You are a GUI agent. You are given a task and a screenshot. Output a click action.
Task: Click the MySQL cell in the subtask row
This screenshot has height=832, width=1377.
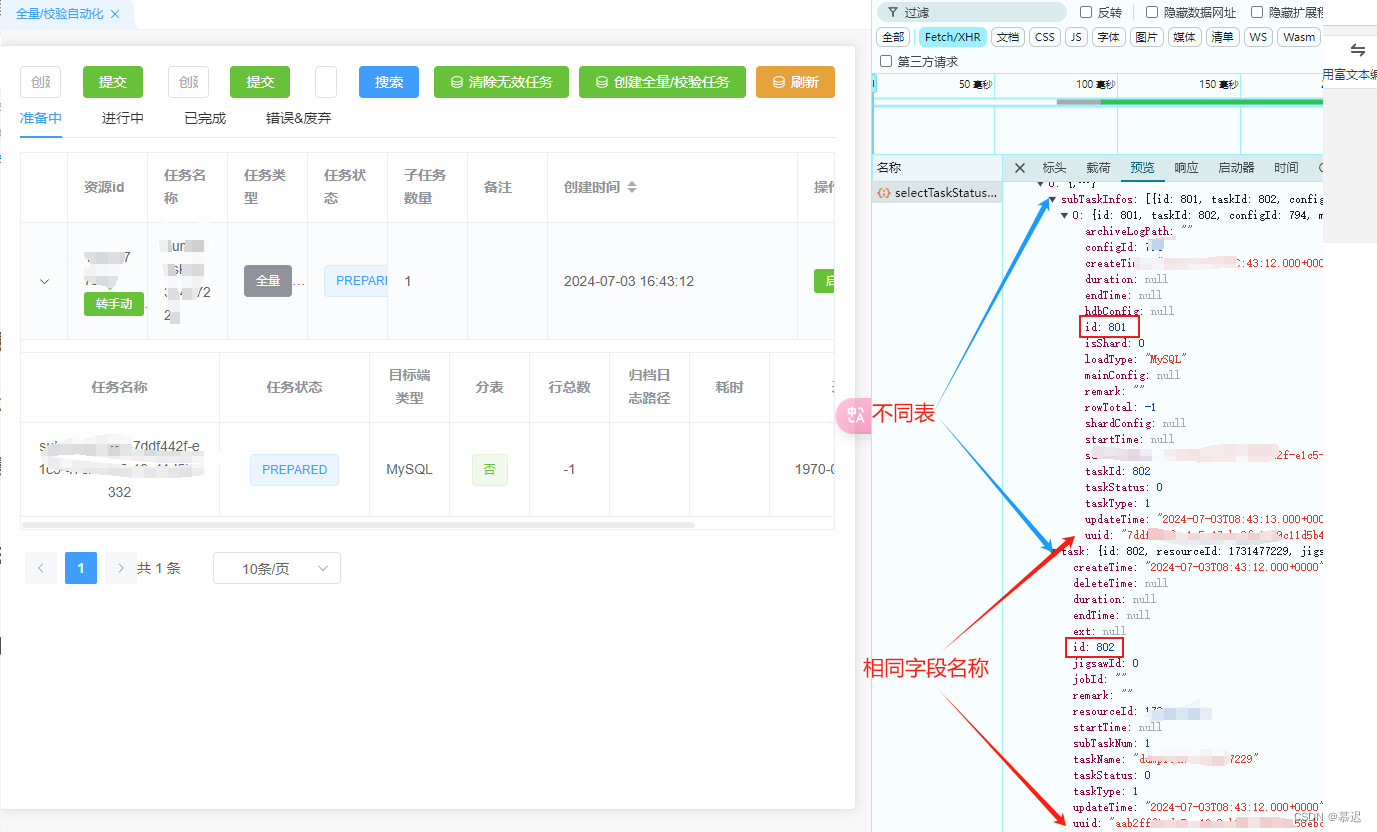coord(409,469)
